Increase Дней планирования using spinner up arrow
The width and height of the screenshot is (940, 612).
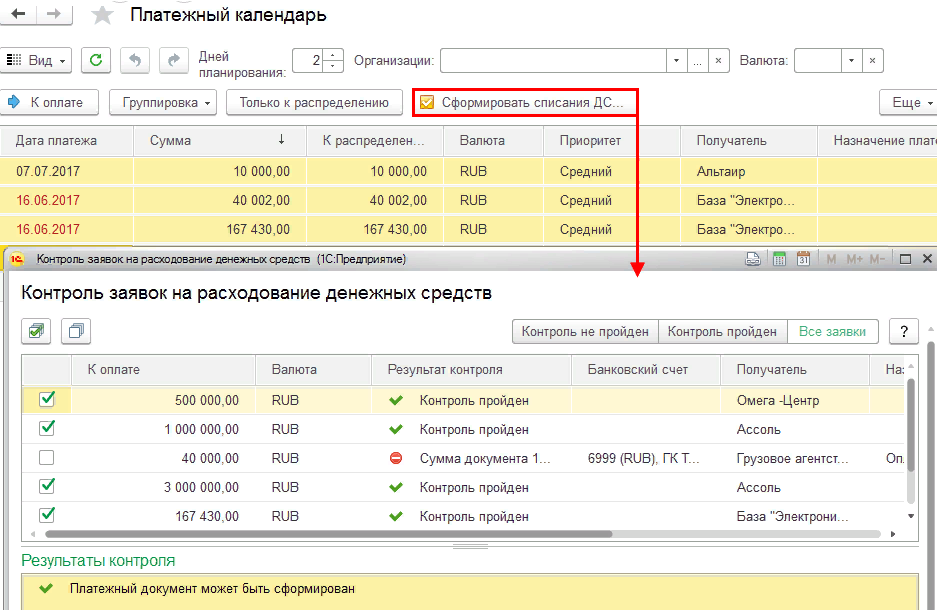[x=334, y=56]
